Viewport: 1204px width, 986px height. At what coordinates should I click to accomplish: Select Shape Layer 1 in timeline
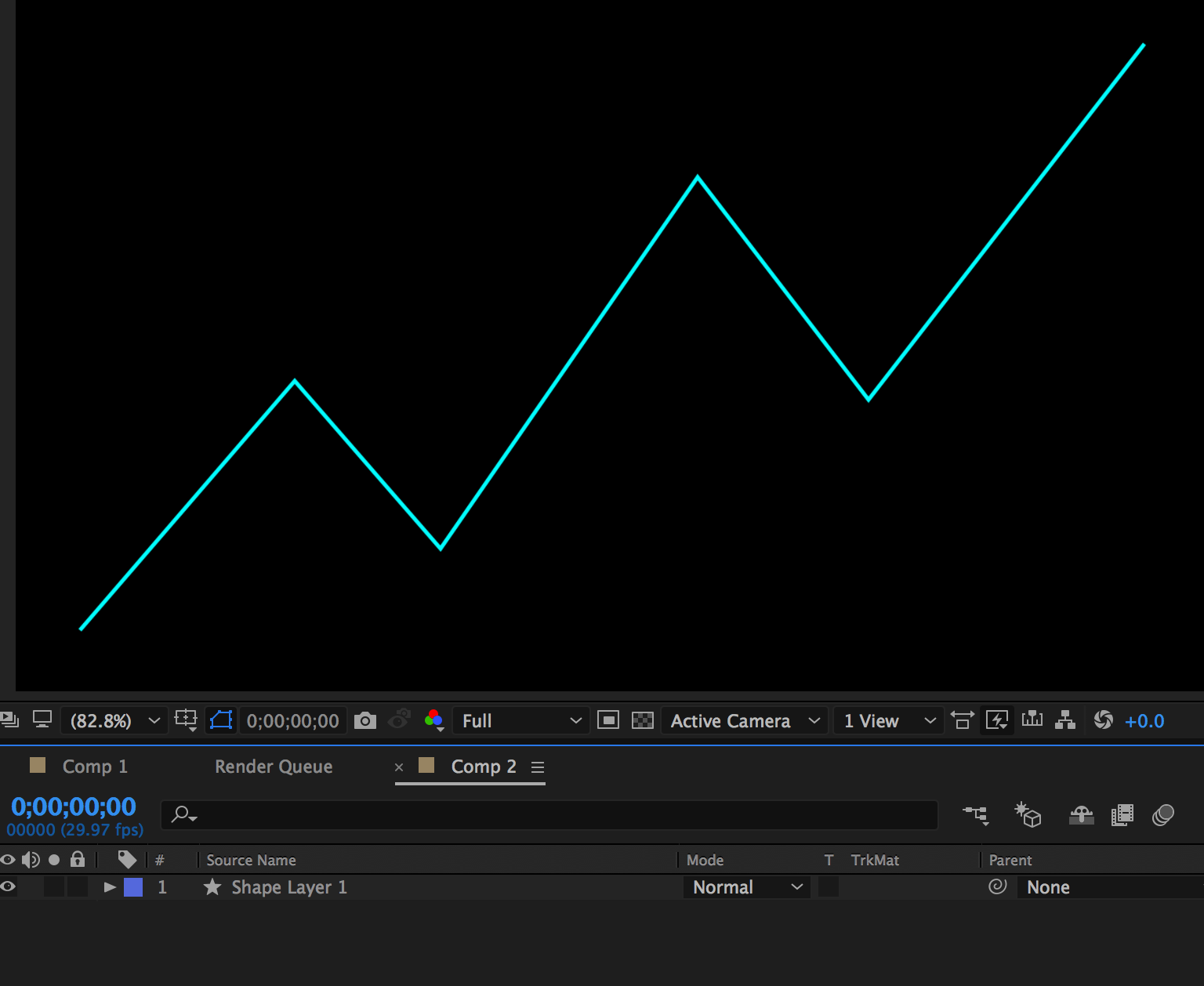click(x=289, y=887)
